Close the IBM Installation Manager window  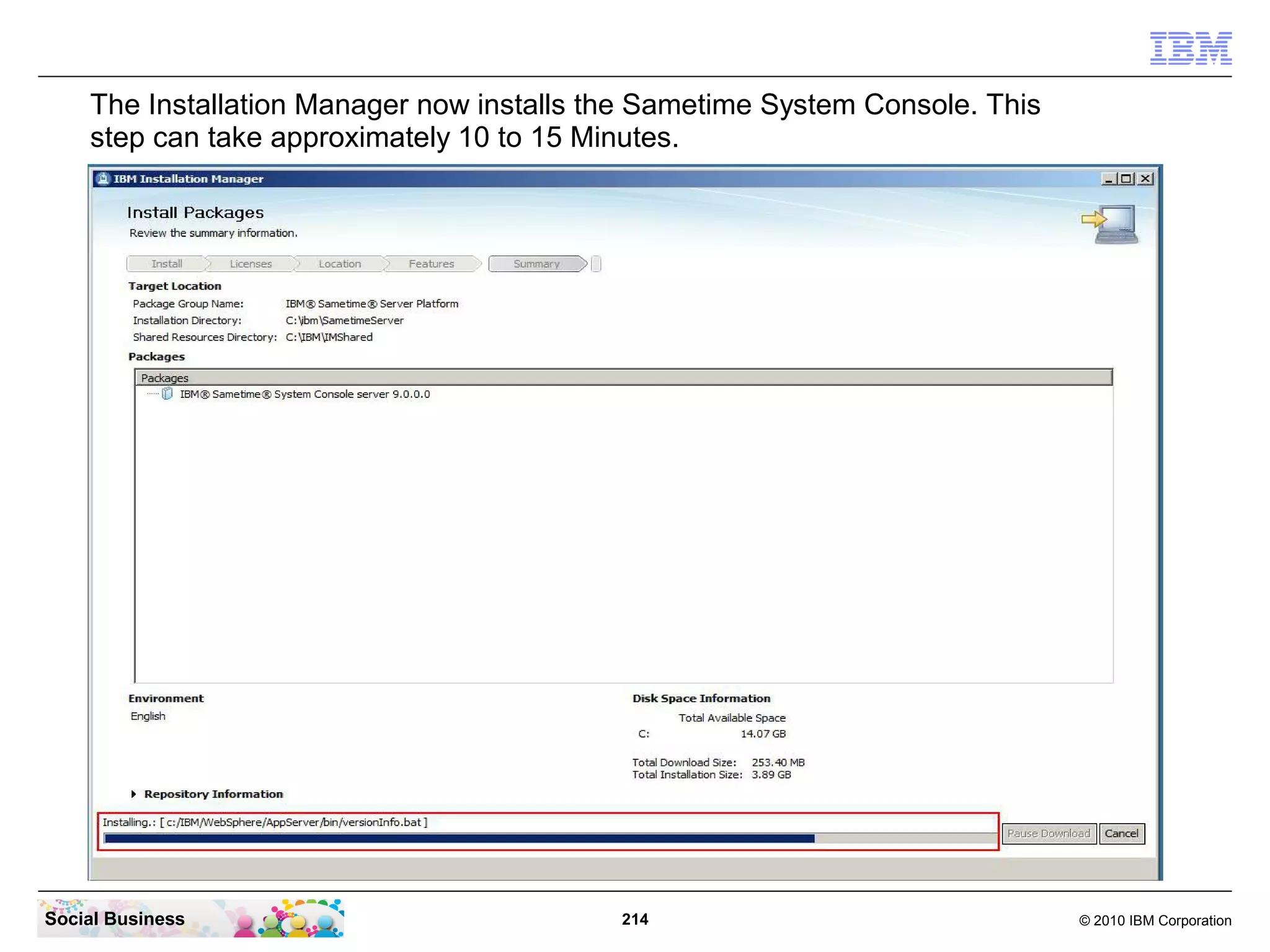coord(1145,178)
